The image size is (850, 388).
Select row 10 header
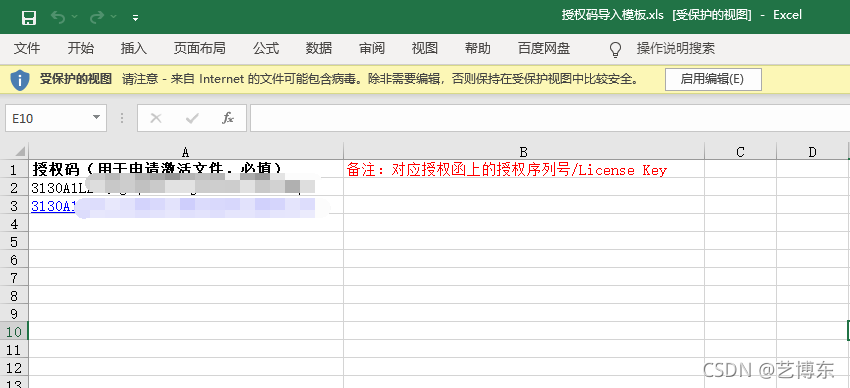pyautogui.click(x=14, y=331)
